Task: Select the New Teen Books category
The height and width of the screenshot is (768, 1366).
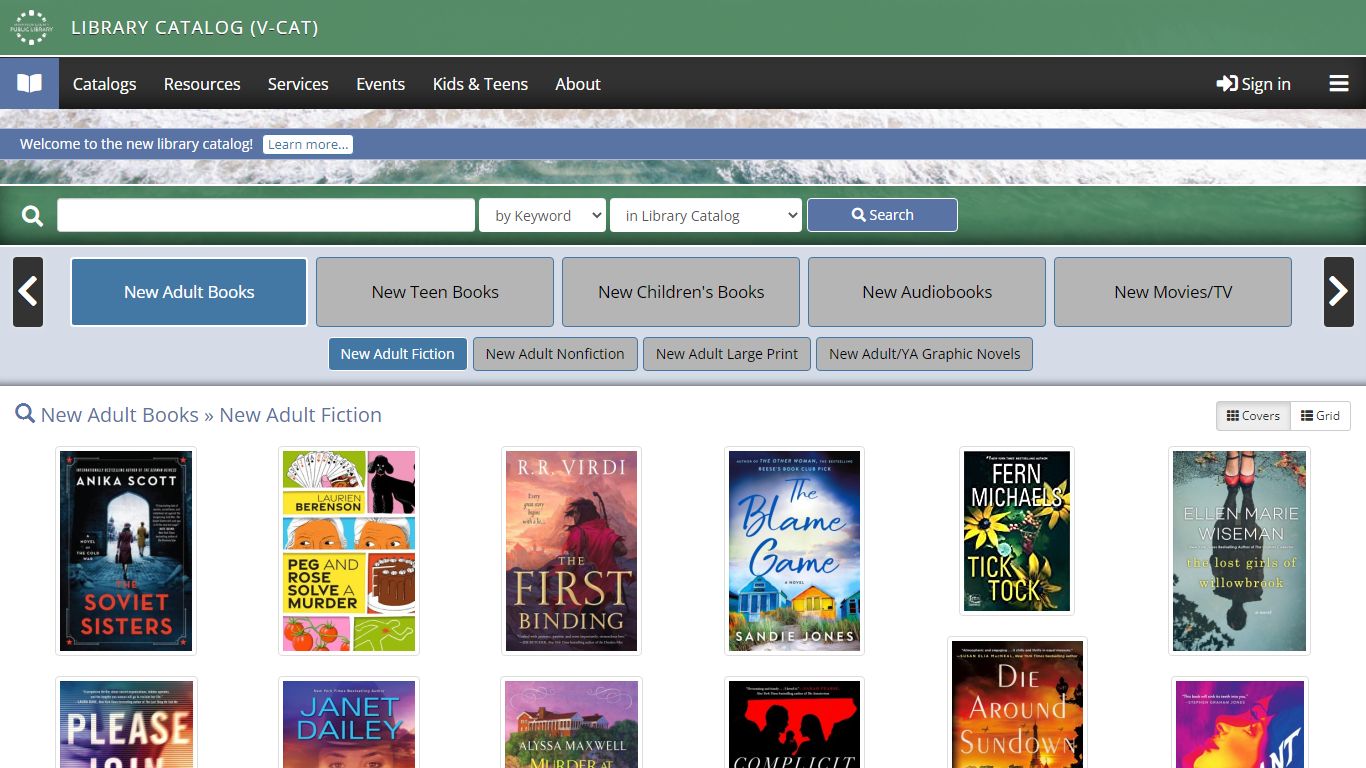Action: click(435, 292)
